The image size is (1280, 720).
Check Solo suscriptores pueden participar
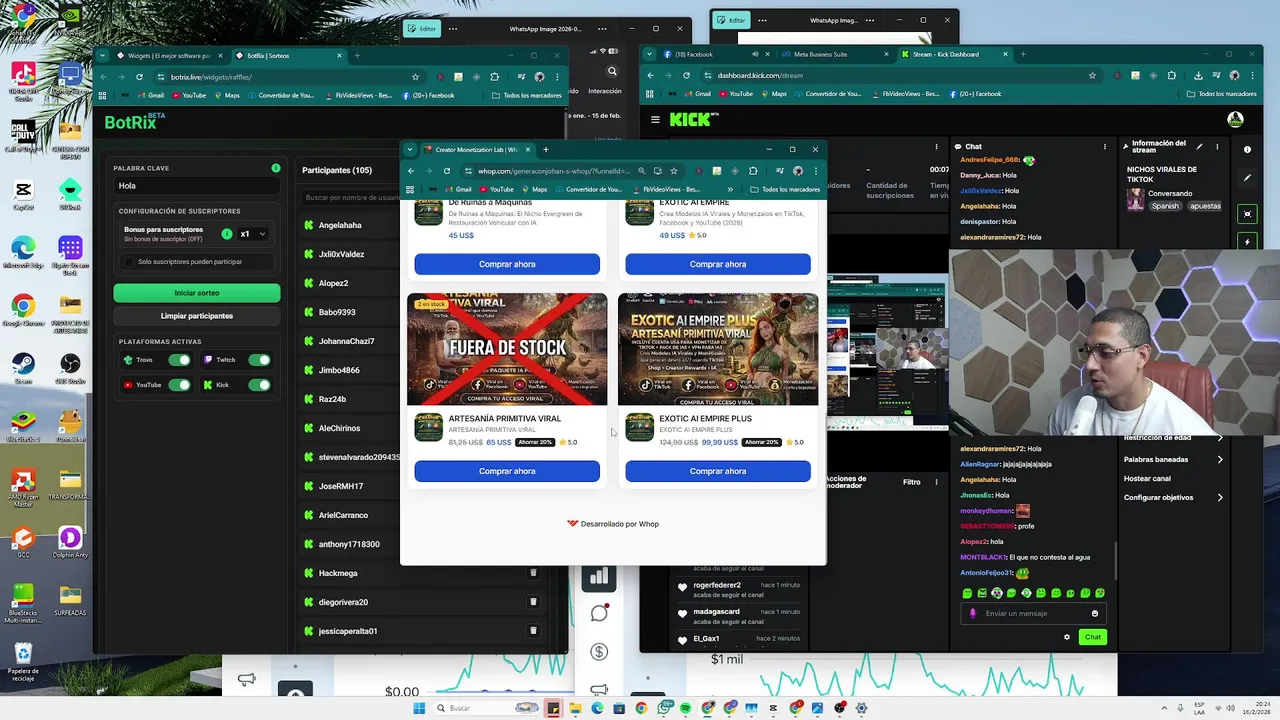click(129, 262)
